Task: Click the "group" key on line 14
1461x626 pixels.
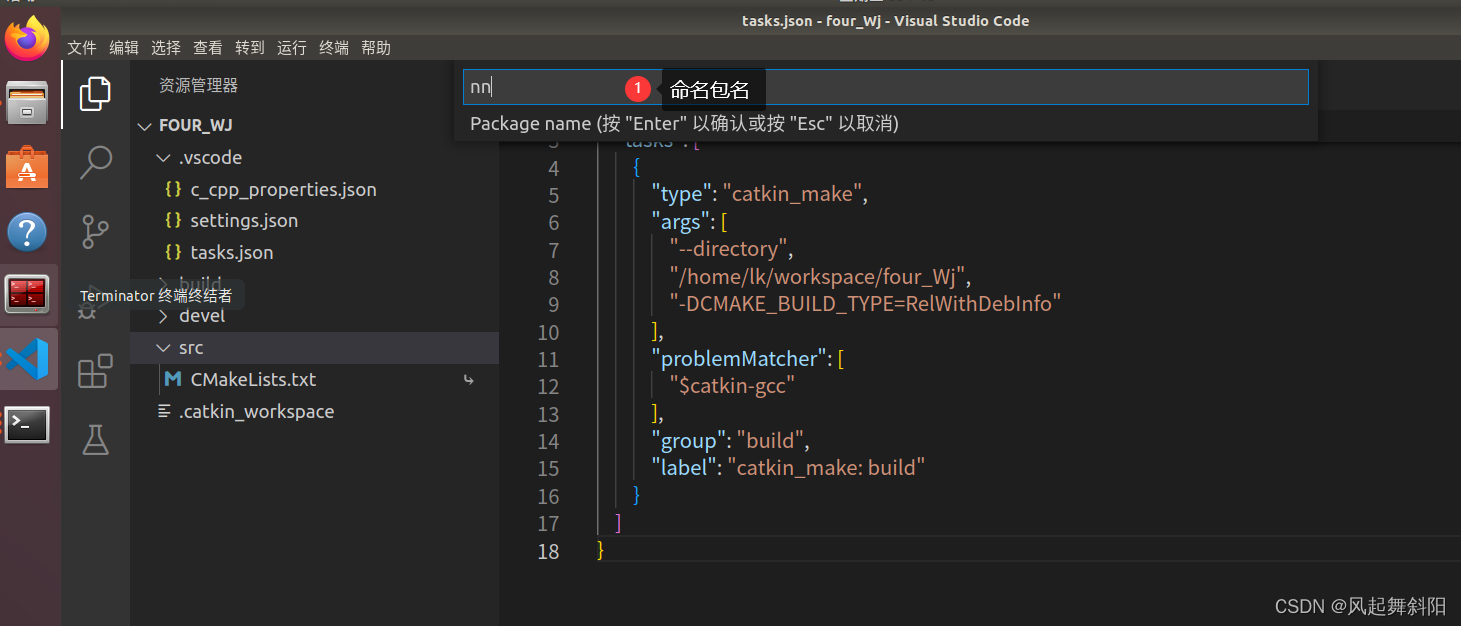Action: pos(689,441)
